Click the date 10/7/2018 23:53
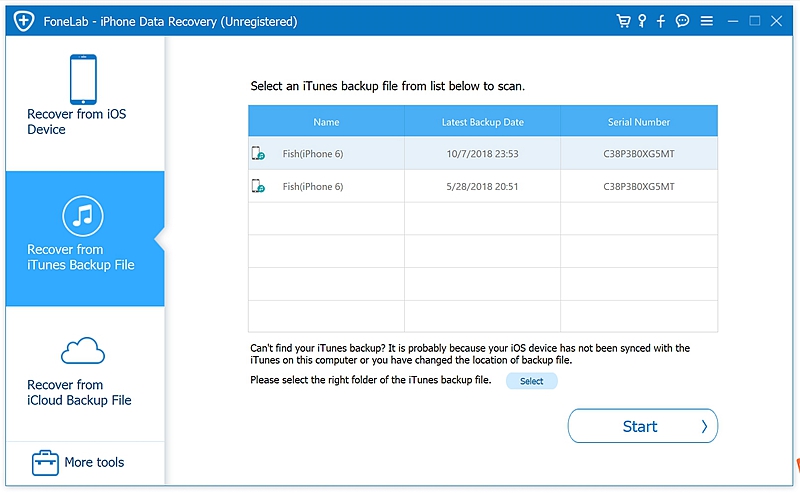The height and width of the screenshot is (493, 800). tap(482, 154)
